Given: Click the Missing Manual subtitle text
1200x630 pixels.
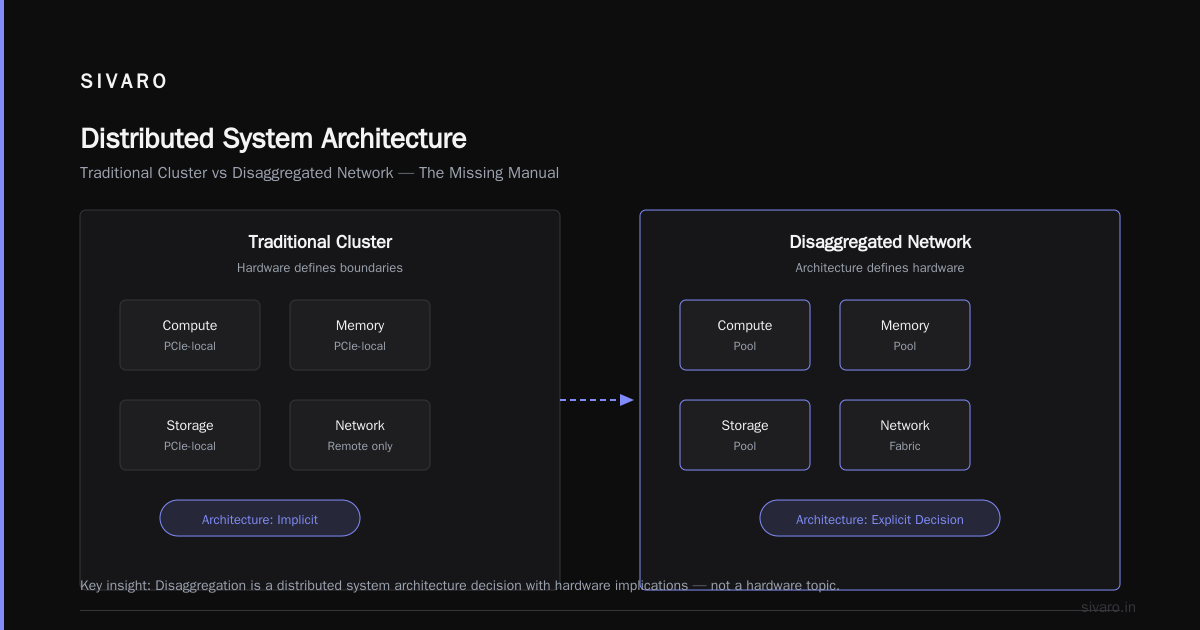Looking at the screenshot, I should point(489,173).
